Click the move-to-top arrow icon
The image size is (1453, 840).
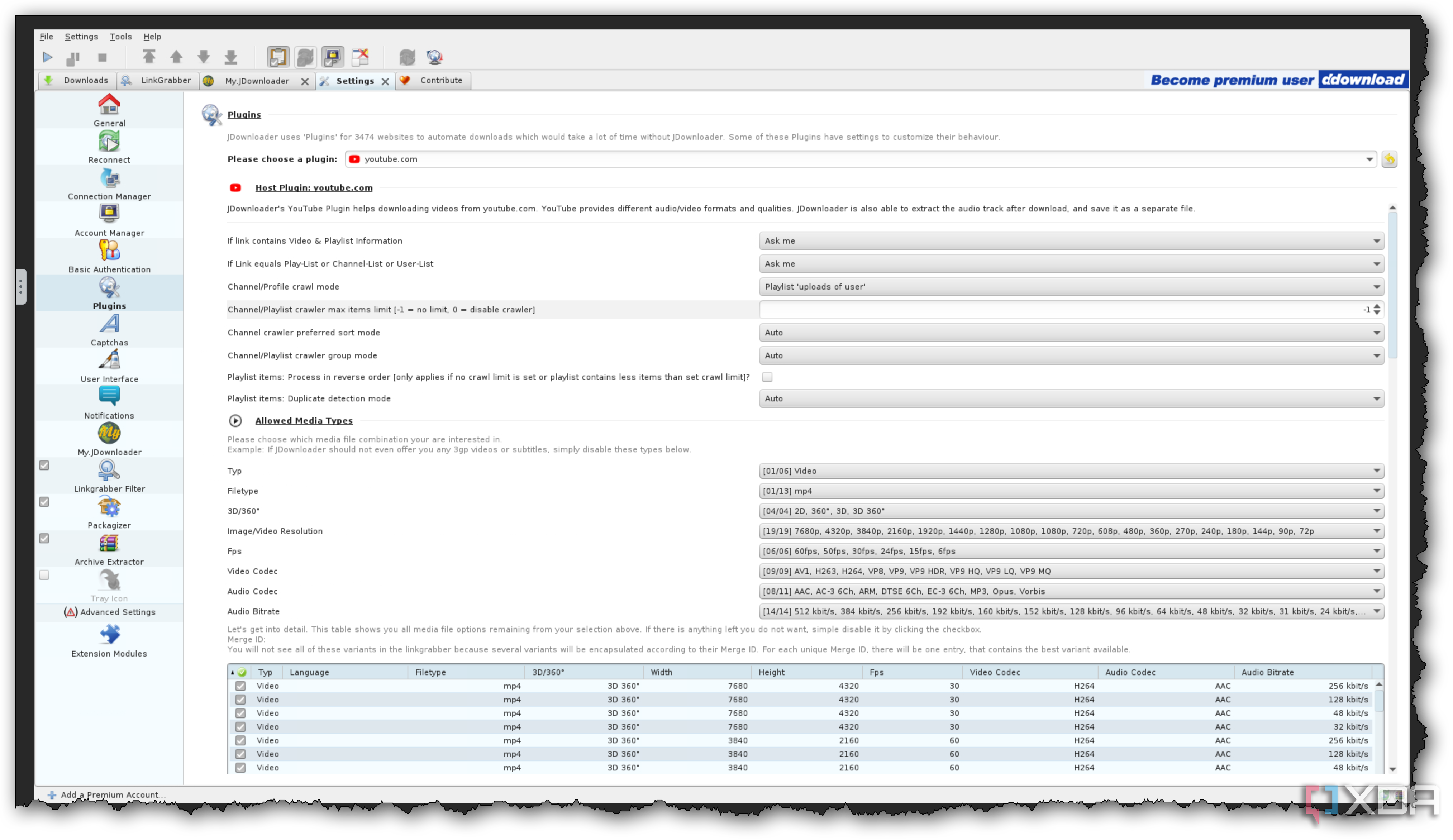tap(149, 57)
